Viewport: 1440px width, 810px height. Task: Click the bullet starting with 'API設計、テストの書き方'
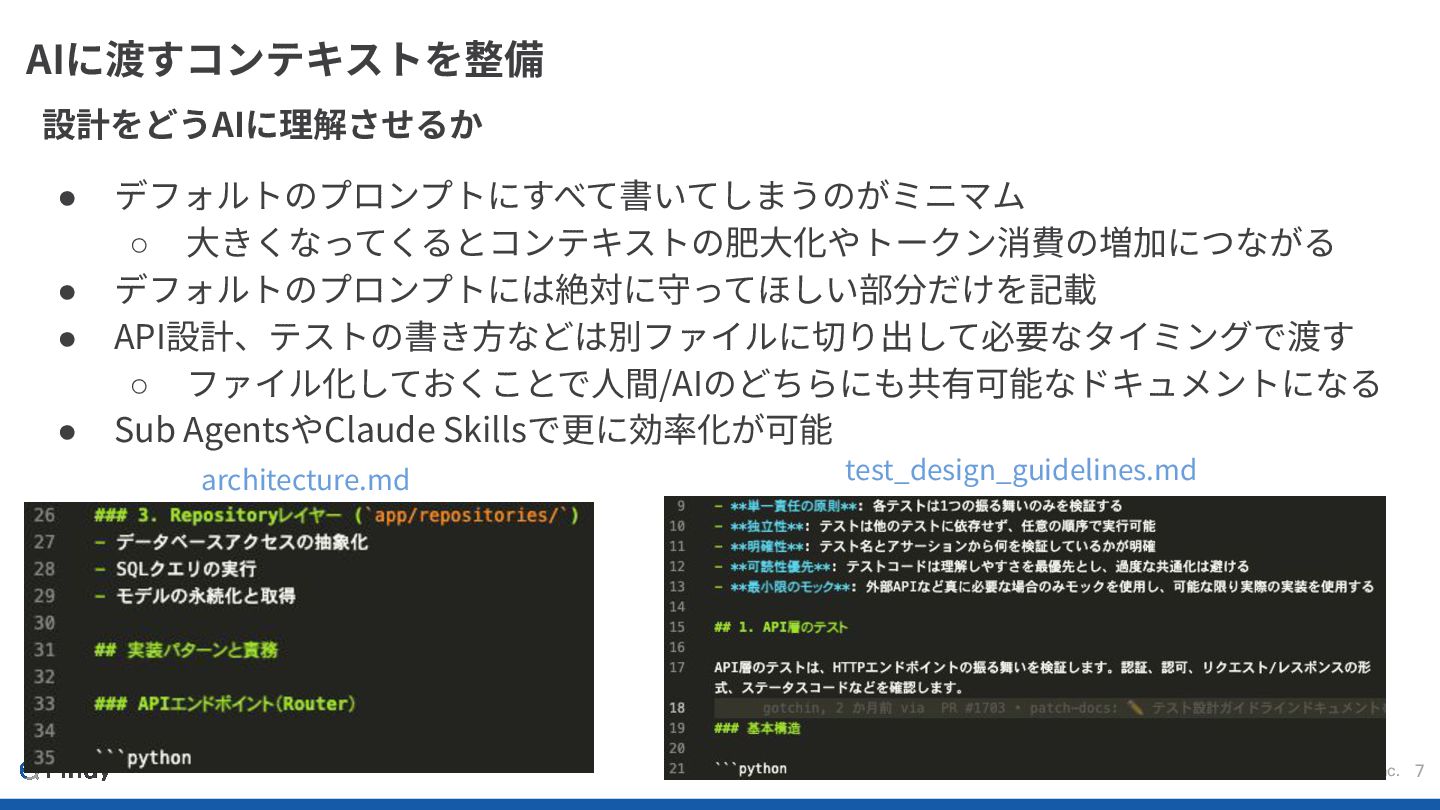tap(734, 336)
